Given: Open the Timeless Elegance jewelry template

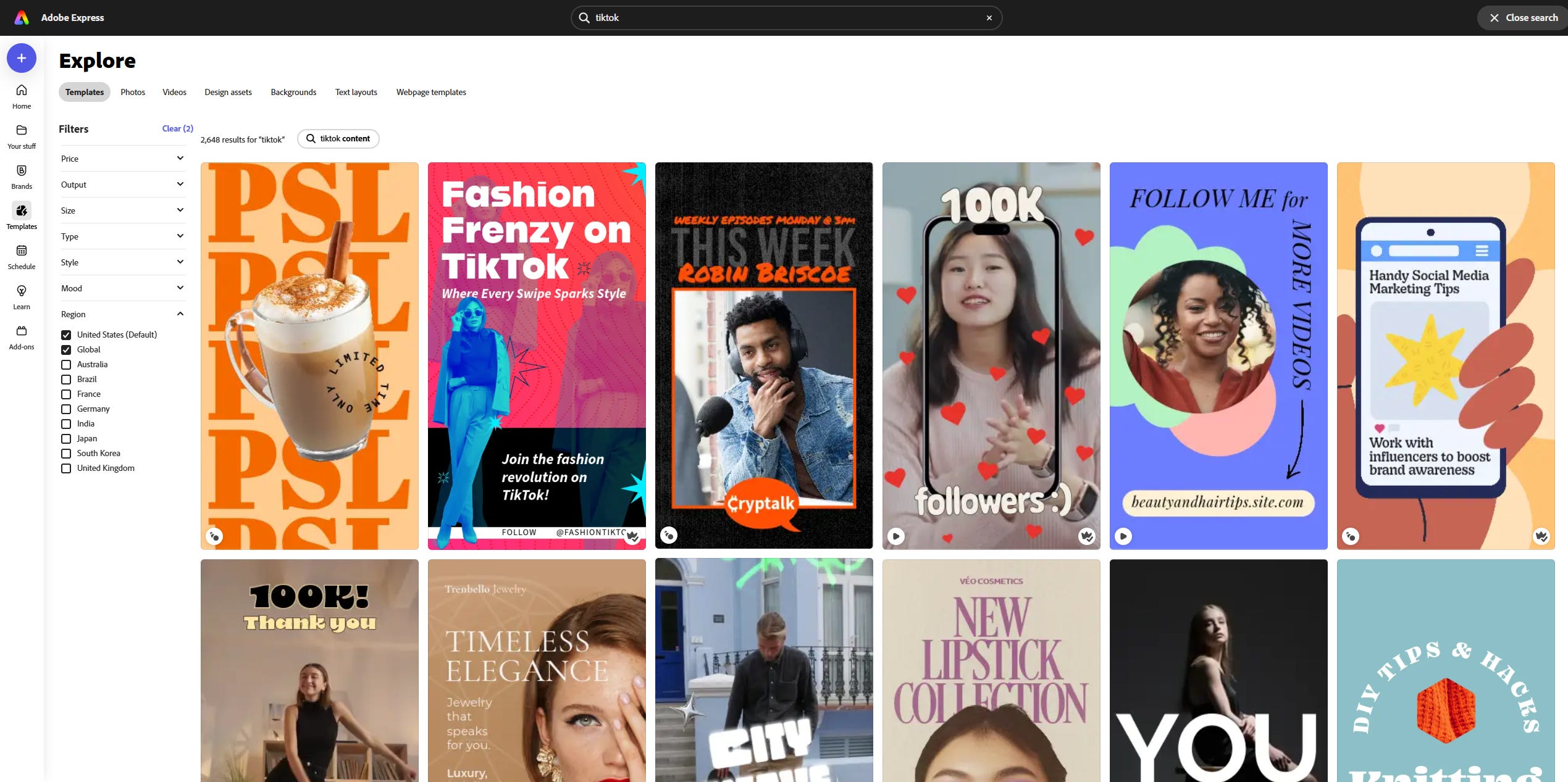Looking at the screenshot, I should pos(537,670).
